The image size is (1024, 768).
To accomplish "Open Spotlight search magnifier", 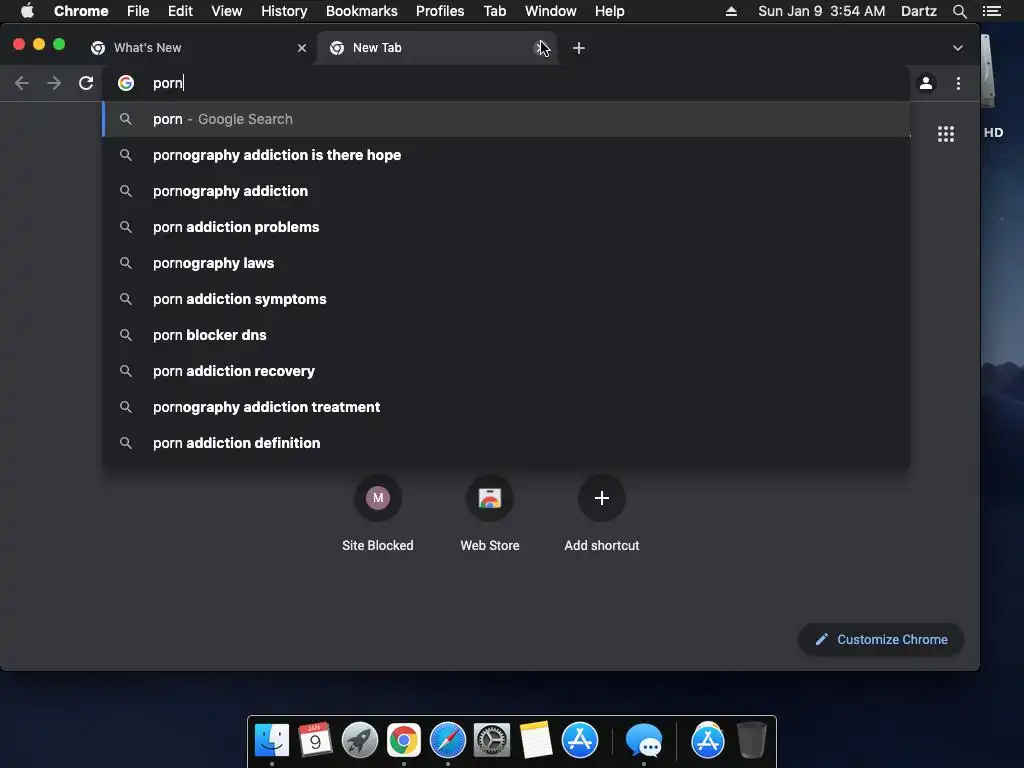I will point(959,11).
